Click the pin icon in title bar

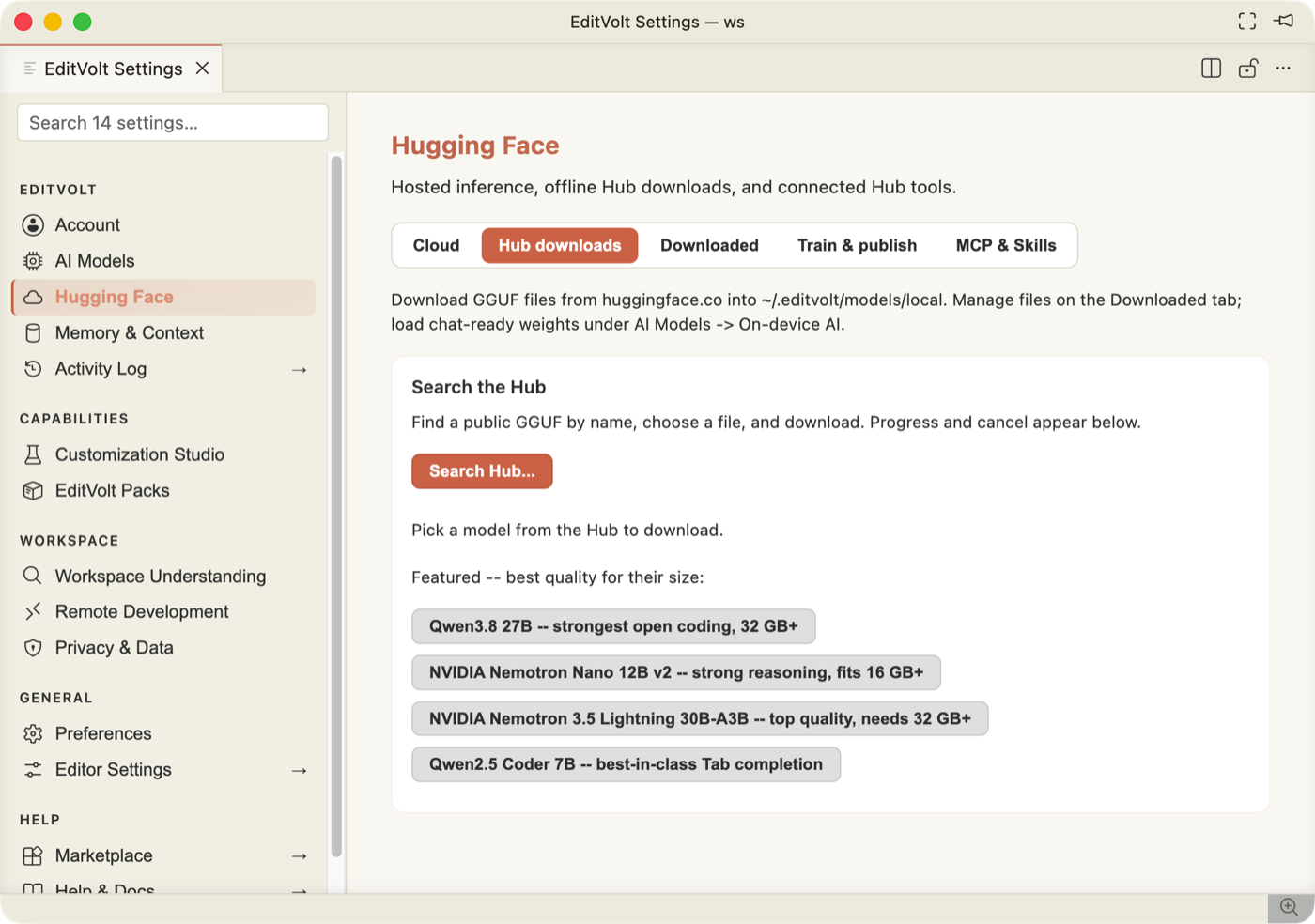1284,21
